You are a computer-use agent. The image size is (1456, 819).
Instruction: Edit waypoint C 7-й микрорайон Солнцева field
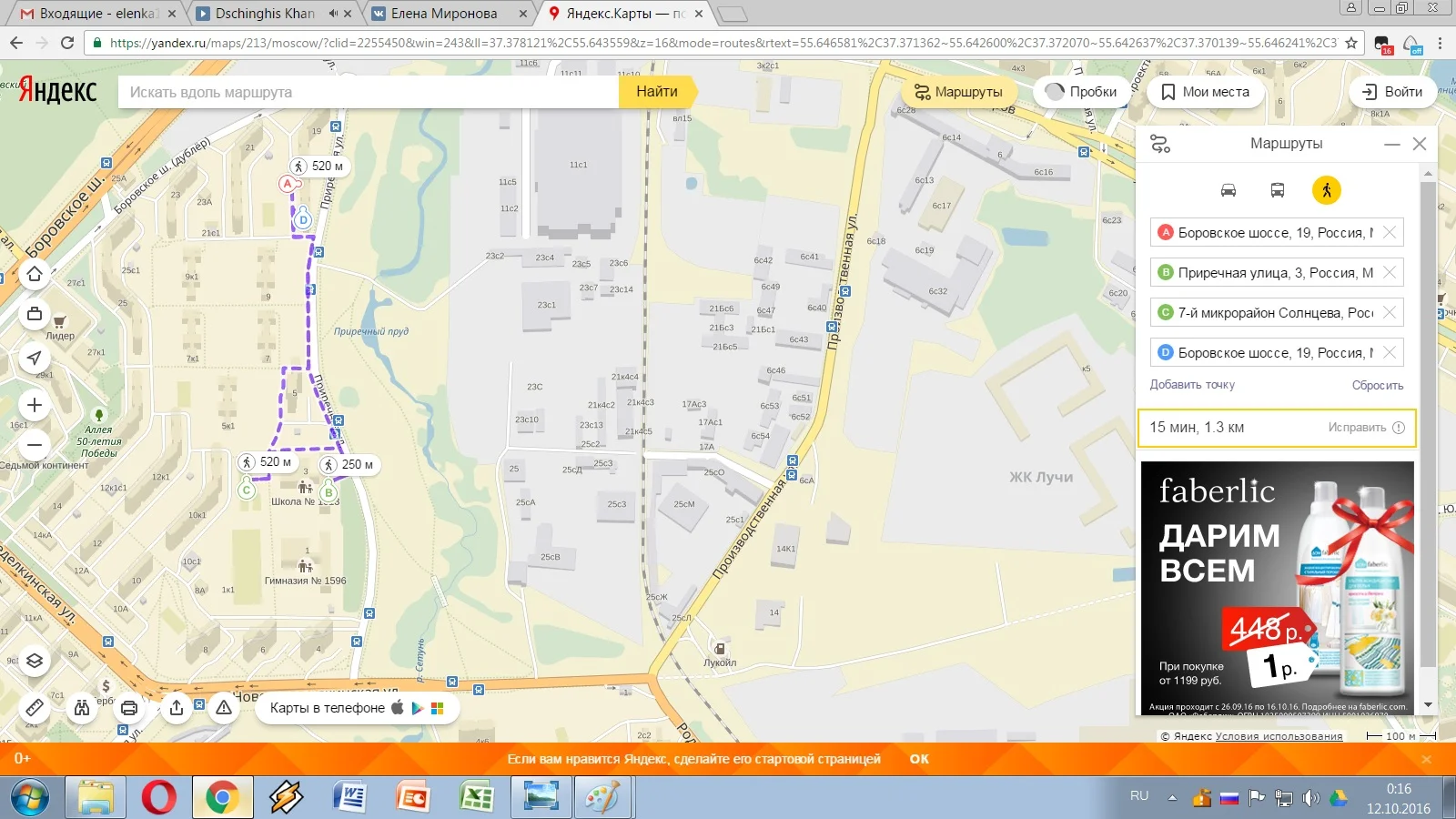pos(1276,312)
